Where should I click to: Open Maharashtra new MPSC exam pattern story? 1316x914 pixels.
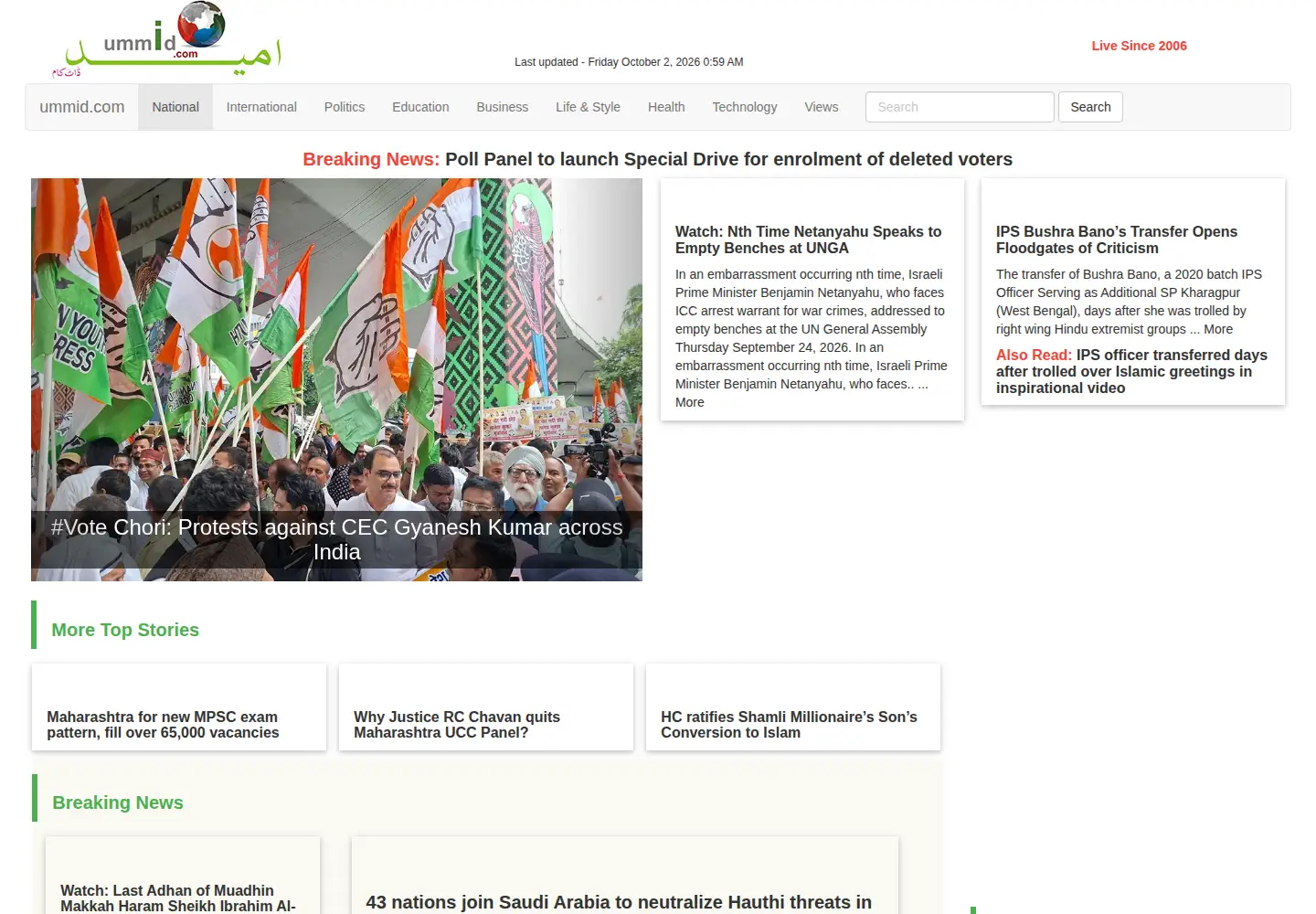point(163,725)
